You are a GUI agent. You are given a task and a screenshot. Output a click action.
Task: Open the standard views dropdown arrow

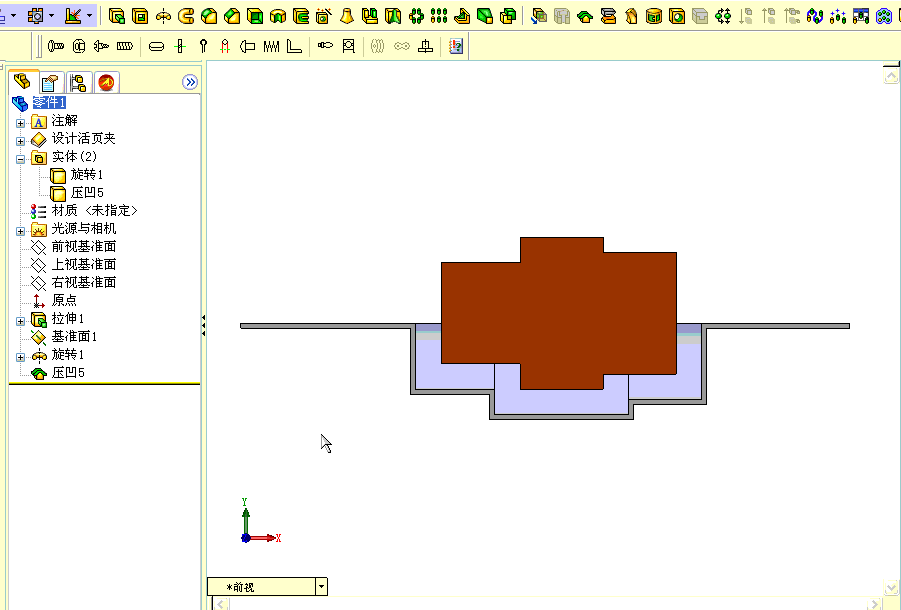pos(89,16)
